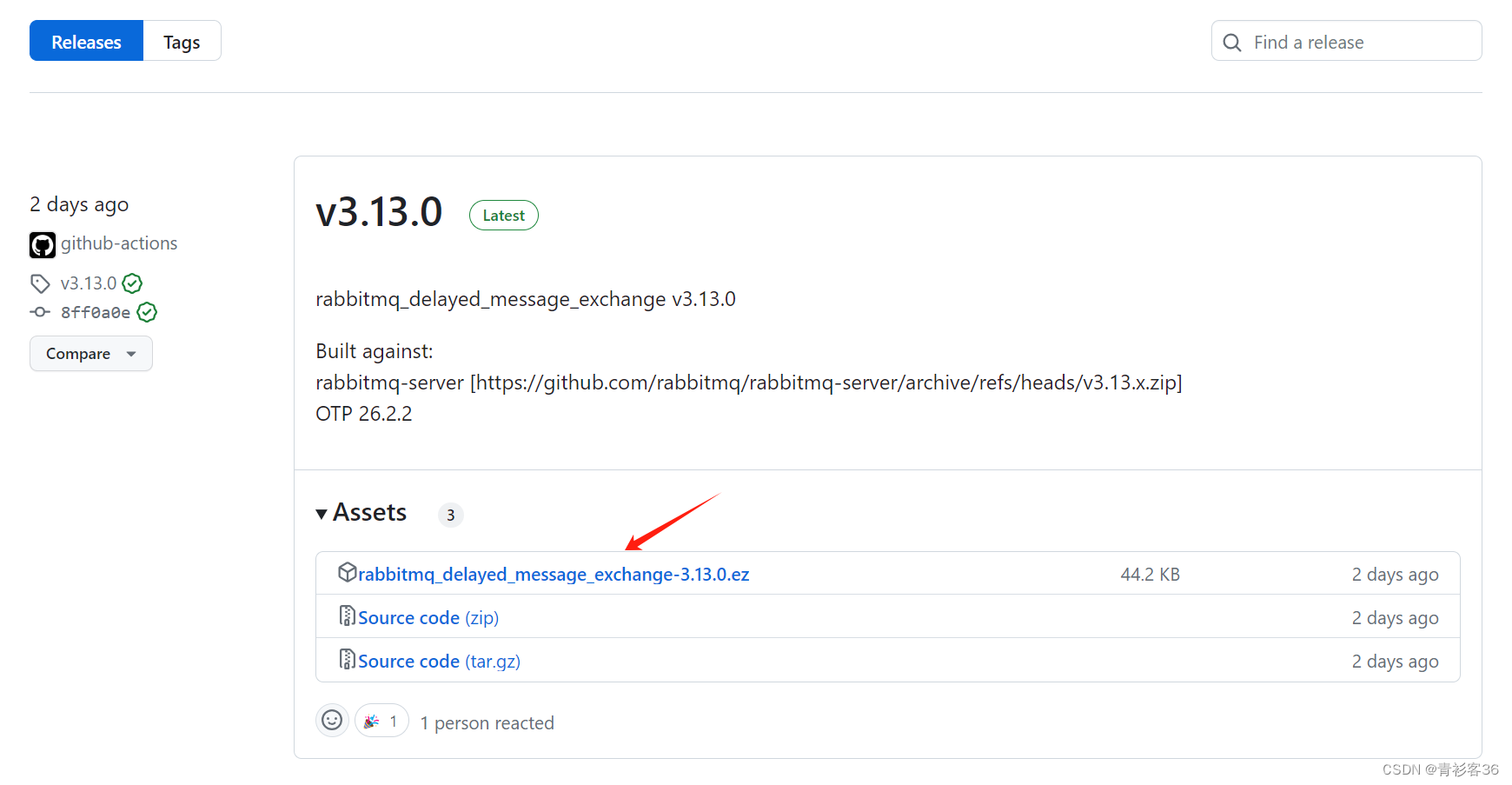
Task: Click the commit icon beside 8ff0a0e
Action: 40,312
